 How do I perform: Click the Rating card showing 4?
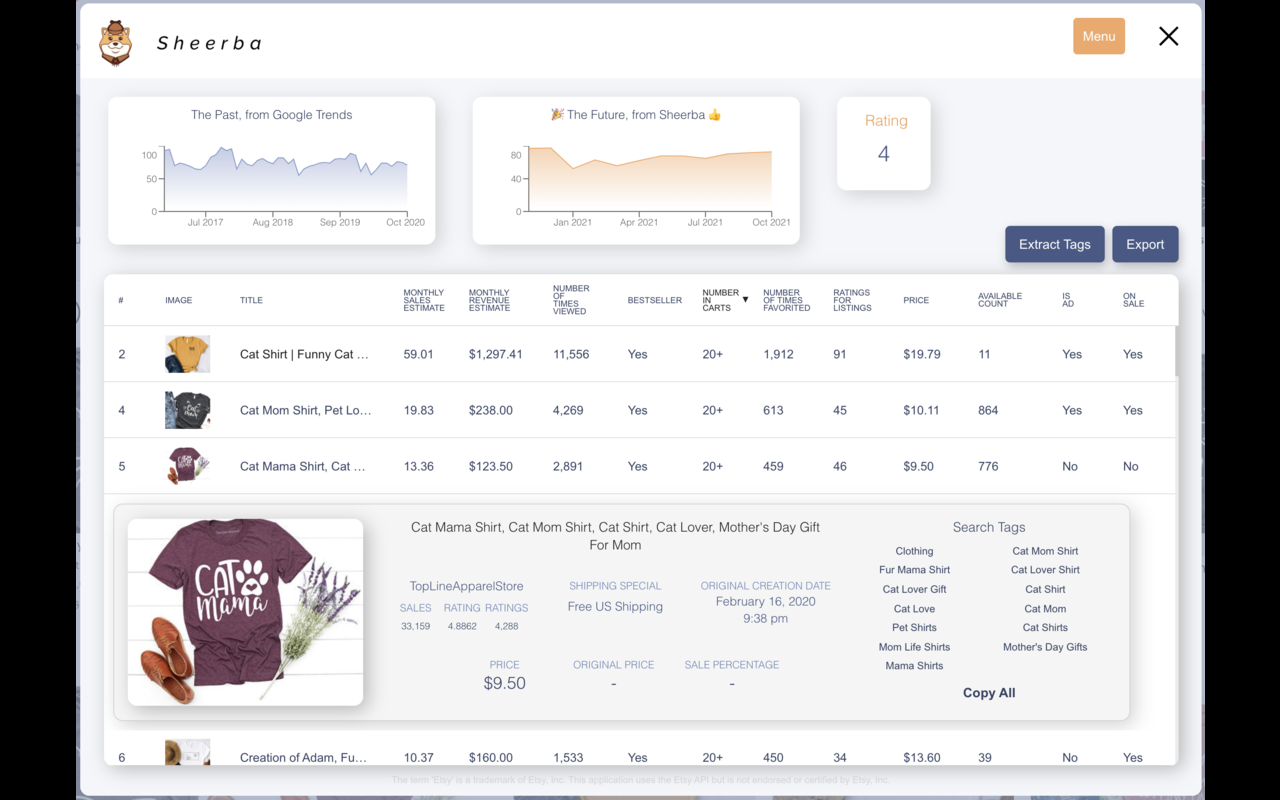tap(884, 143)
